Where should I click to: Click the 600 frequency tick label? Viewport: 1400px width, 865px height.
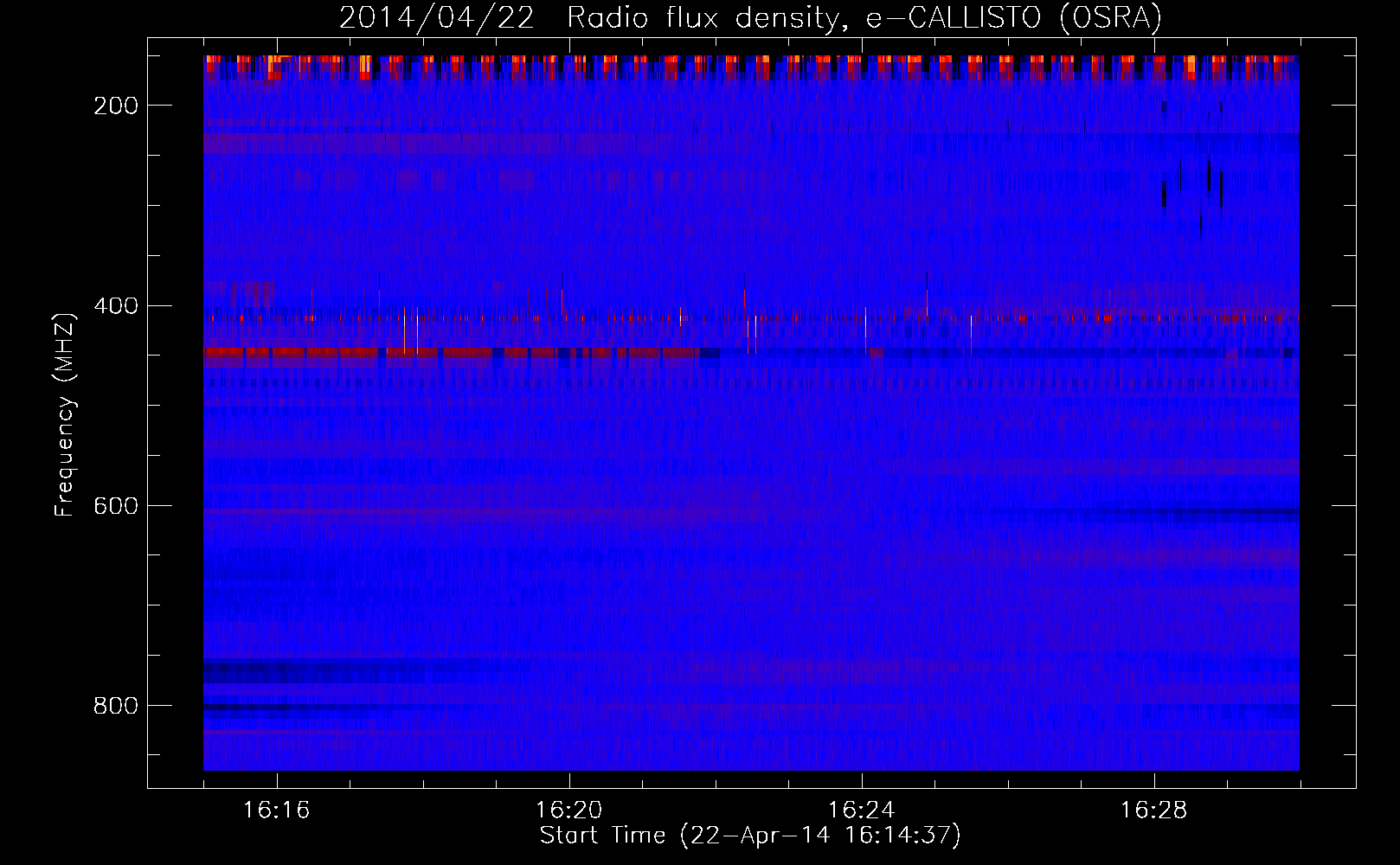point(116,505)
